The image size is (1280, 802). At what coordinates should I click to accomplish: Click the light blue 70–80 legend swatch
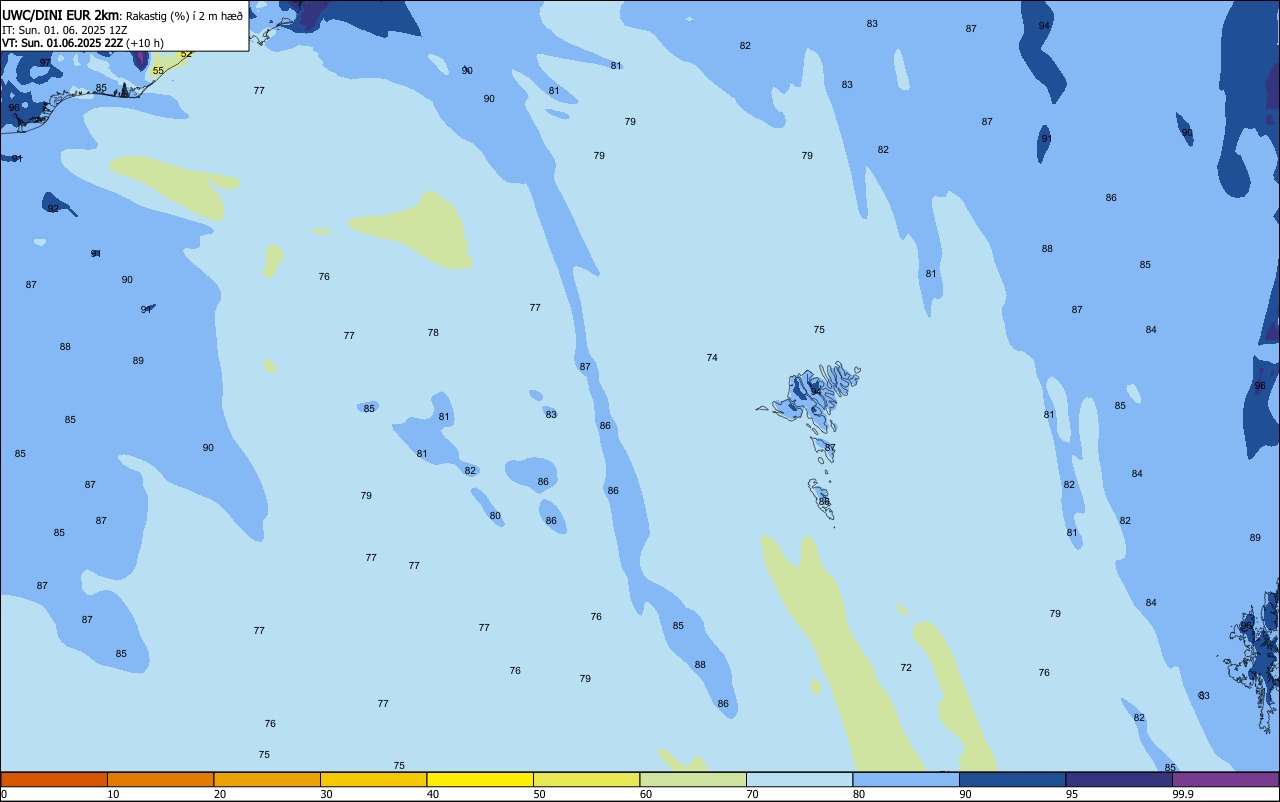point(799,779)
